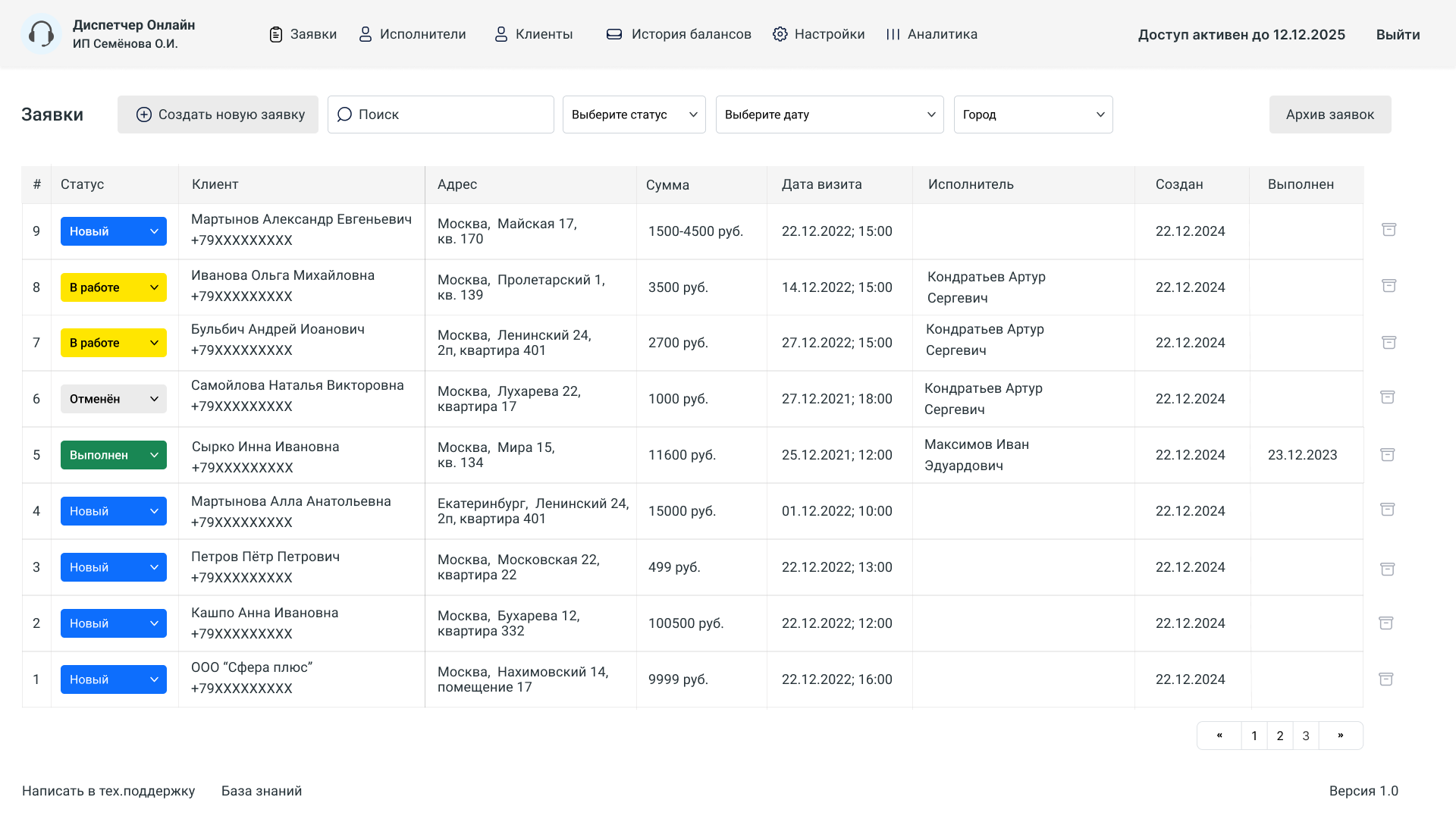The width and height of the screenshot is (1456, 819).
Task: Click archive icon for Сырко Инна Ивановна row
Action: tap(1387, 454)
